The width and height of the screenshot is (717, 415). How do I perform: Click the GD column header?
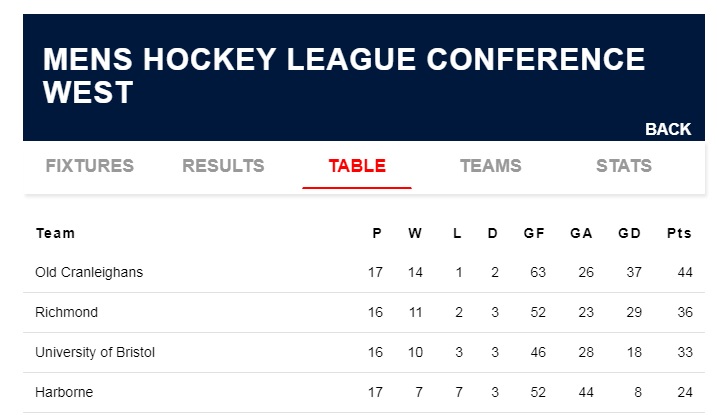(629, 233)
